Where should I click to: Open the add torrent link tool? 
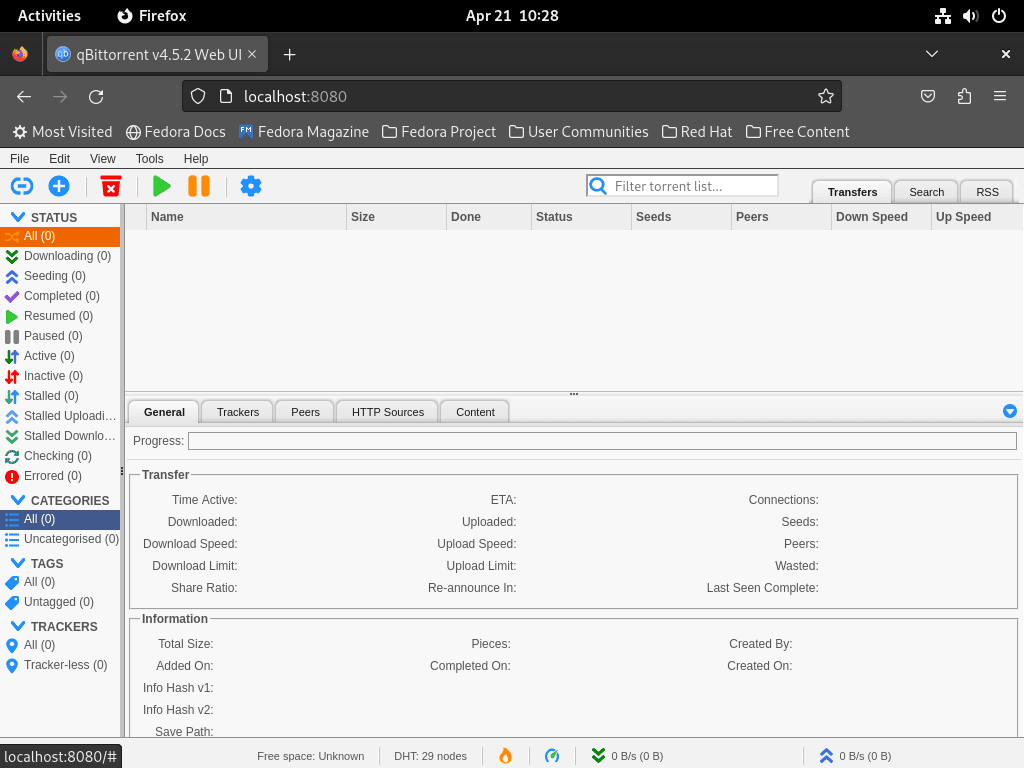point(21,186)
